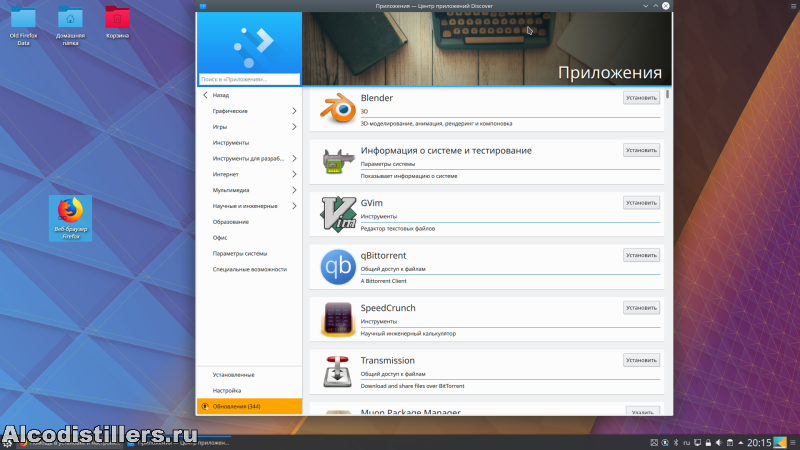Select the Образование category

coord(249,221)
